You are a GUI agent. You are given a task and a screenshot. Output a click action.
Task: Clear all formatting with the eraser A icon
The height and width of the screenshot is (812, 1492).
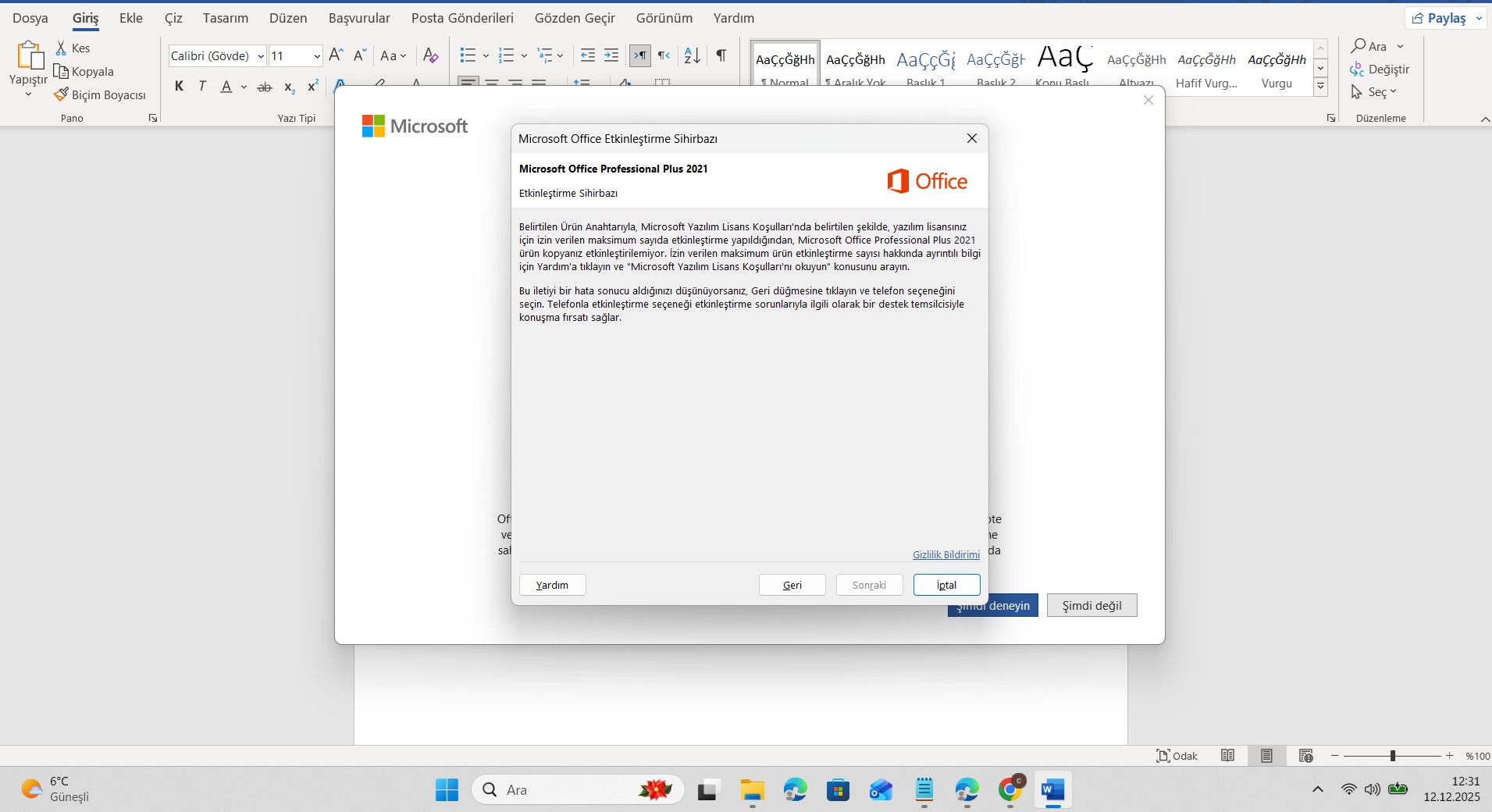(x=430, y=55)
